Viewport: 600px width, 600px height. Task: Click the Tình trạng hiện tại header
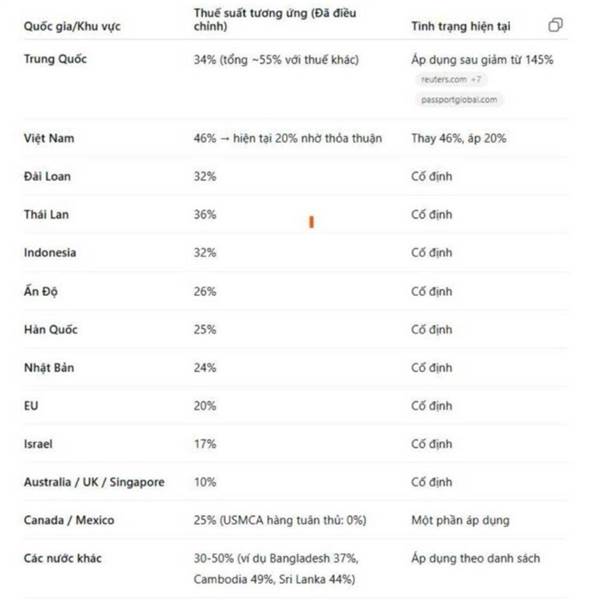click(x=461, y=26)
